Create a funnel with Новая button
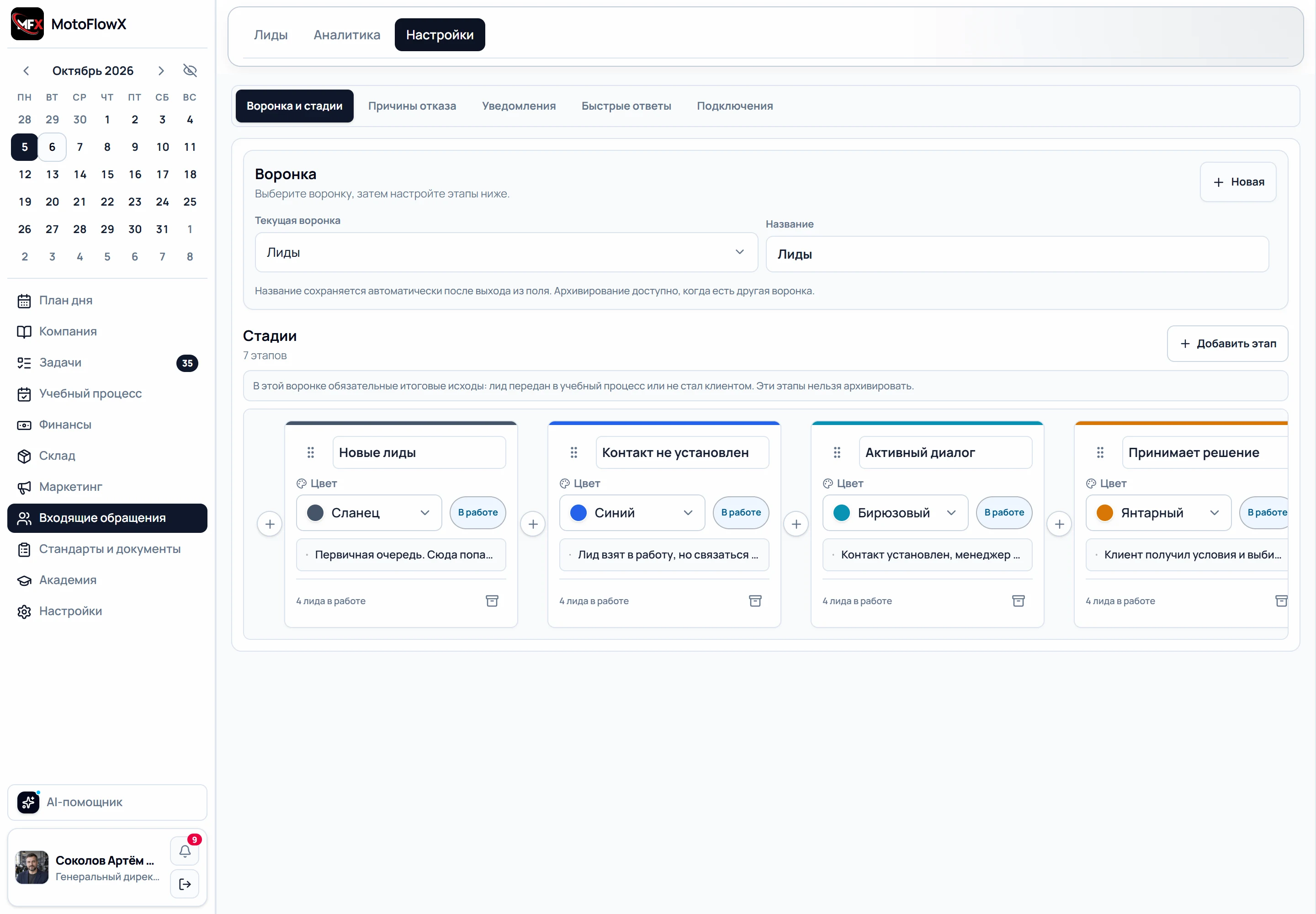Screen dimensions: 1316x914 [1238, 181]
